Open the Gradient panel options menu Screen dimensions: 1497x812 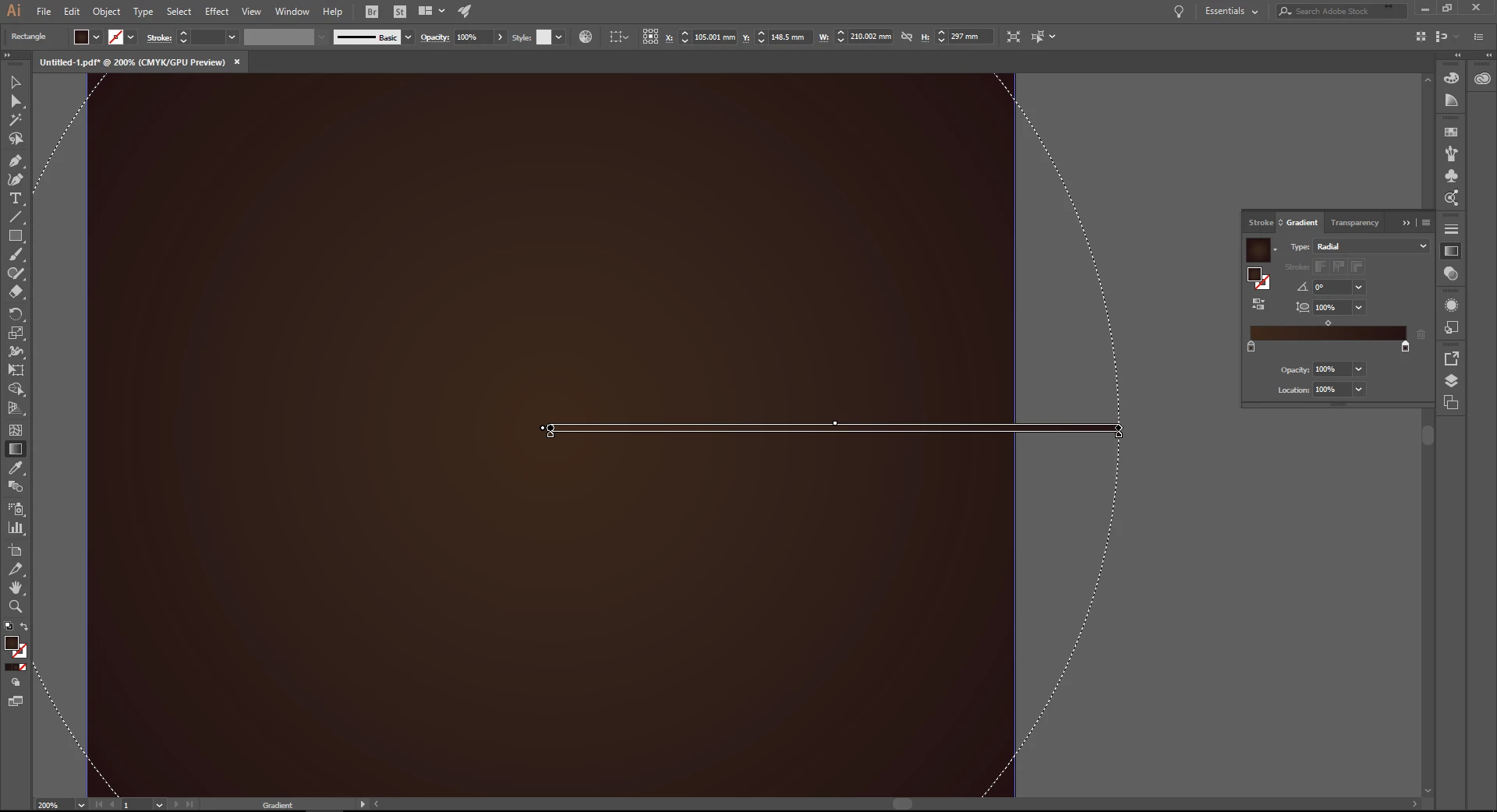[x=1426, y=223]
